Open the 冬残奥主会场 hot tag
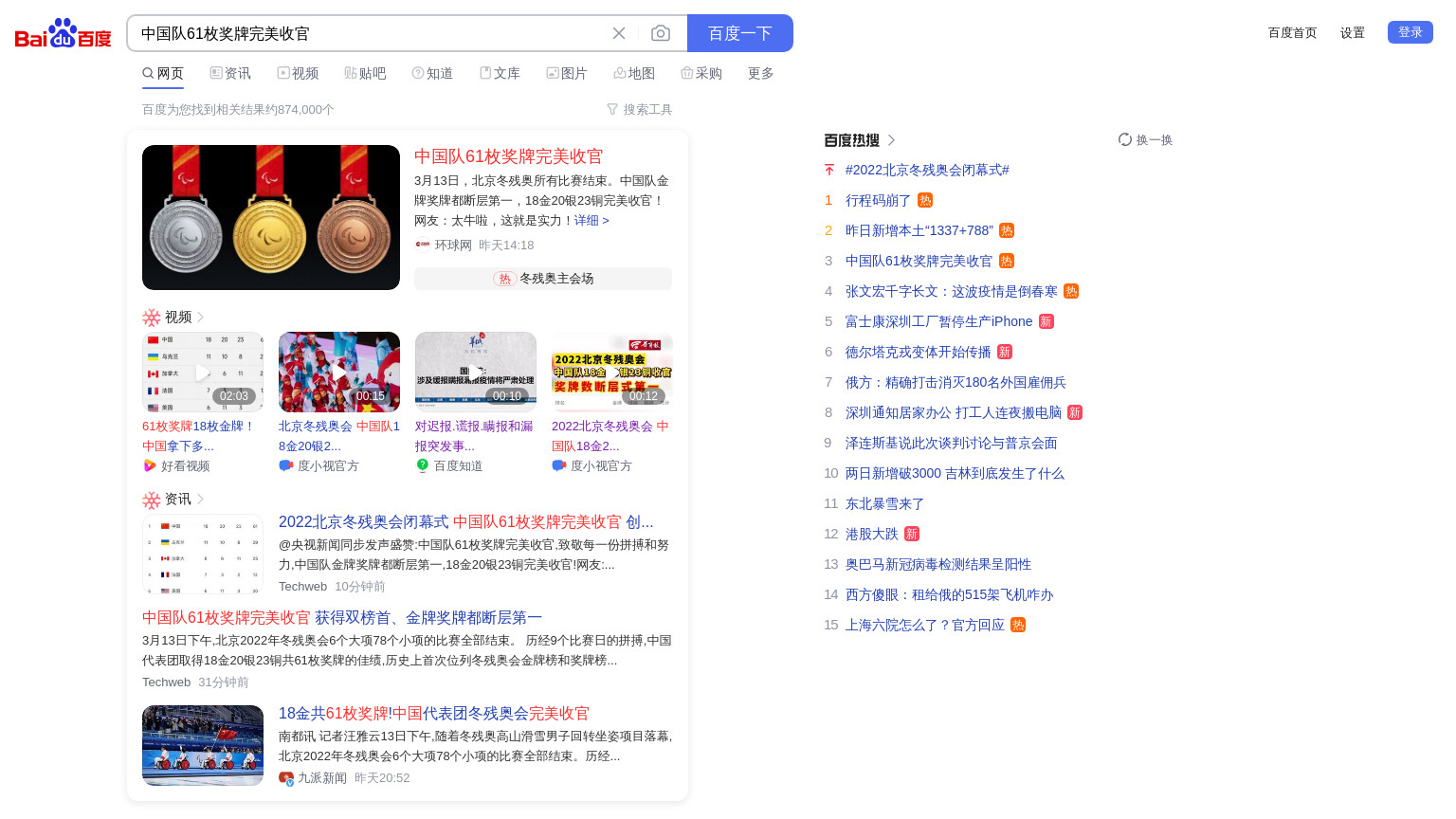 (x=543, y=279)
